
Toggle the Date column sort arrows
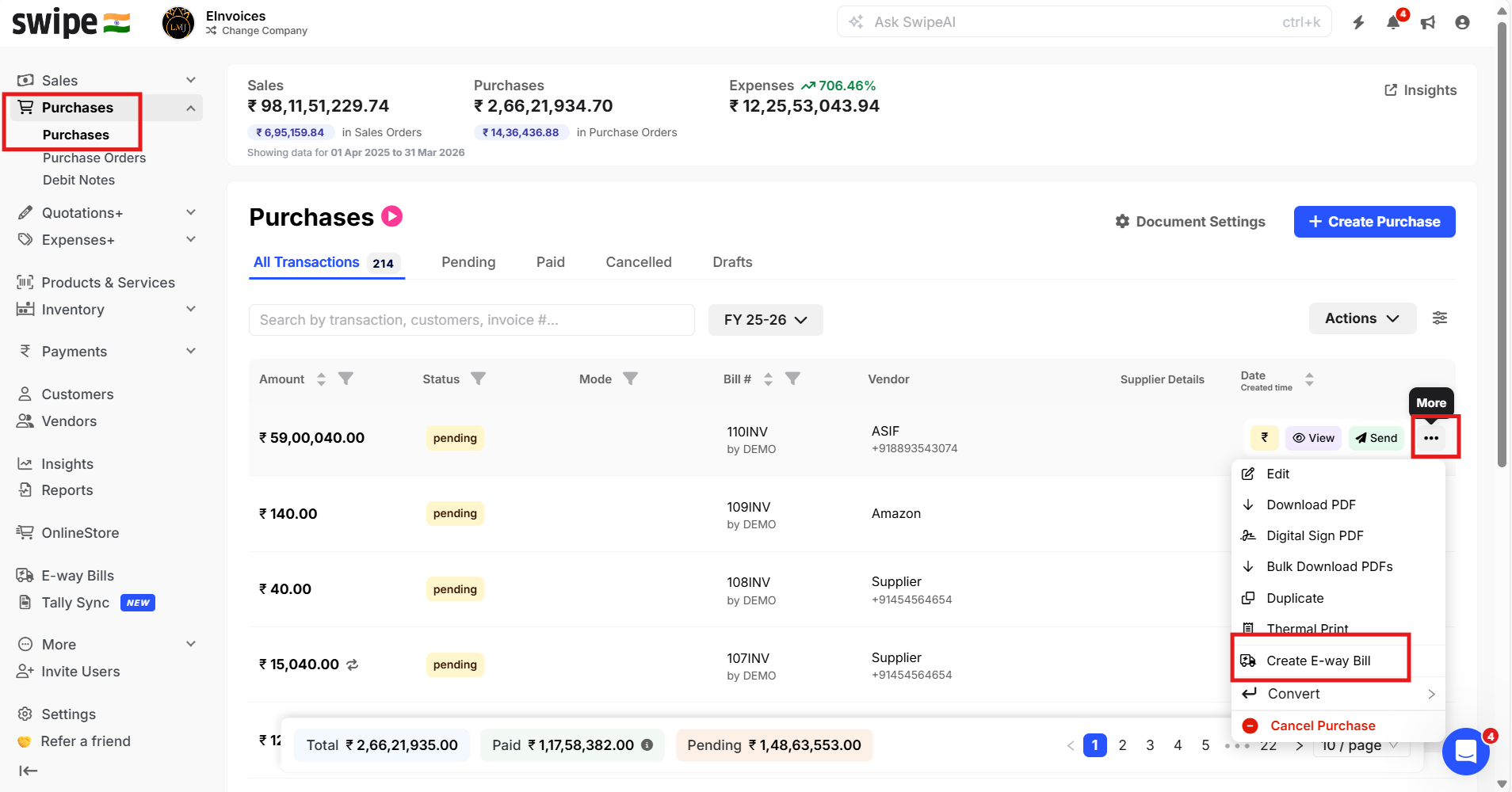click(x=1309, y=379)
